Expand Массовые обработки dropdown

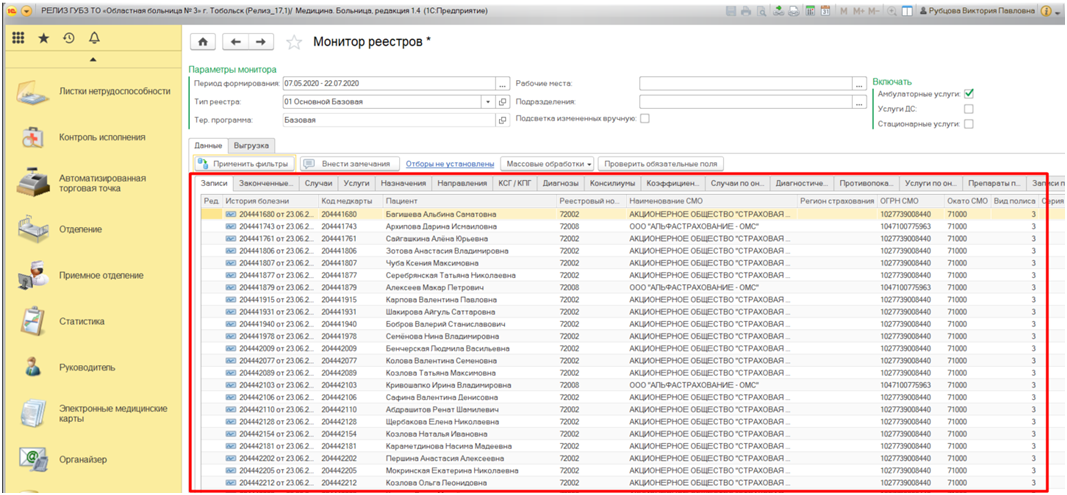point(547,164)
